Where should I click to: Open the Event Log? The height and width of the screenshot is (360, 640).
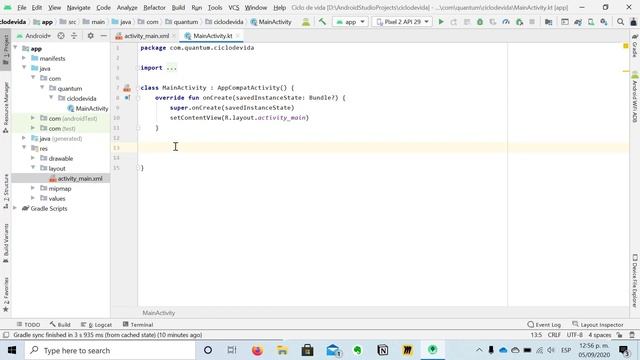coord(544,324)
